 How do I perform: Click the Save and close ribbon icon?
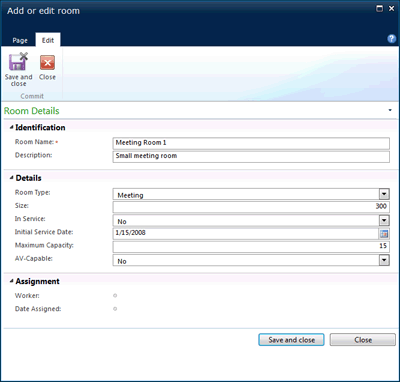(x=18, y=61)
